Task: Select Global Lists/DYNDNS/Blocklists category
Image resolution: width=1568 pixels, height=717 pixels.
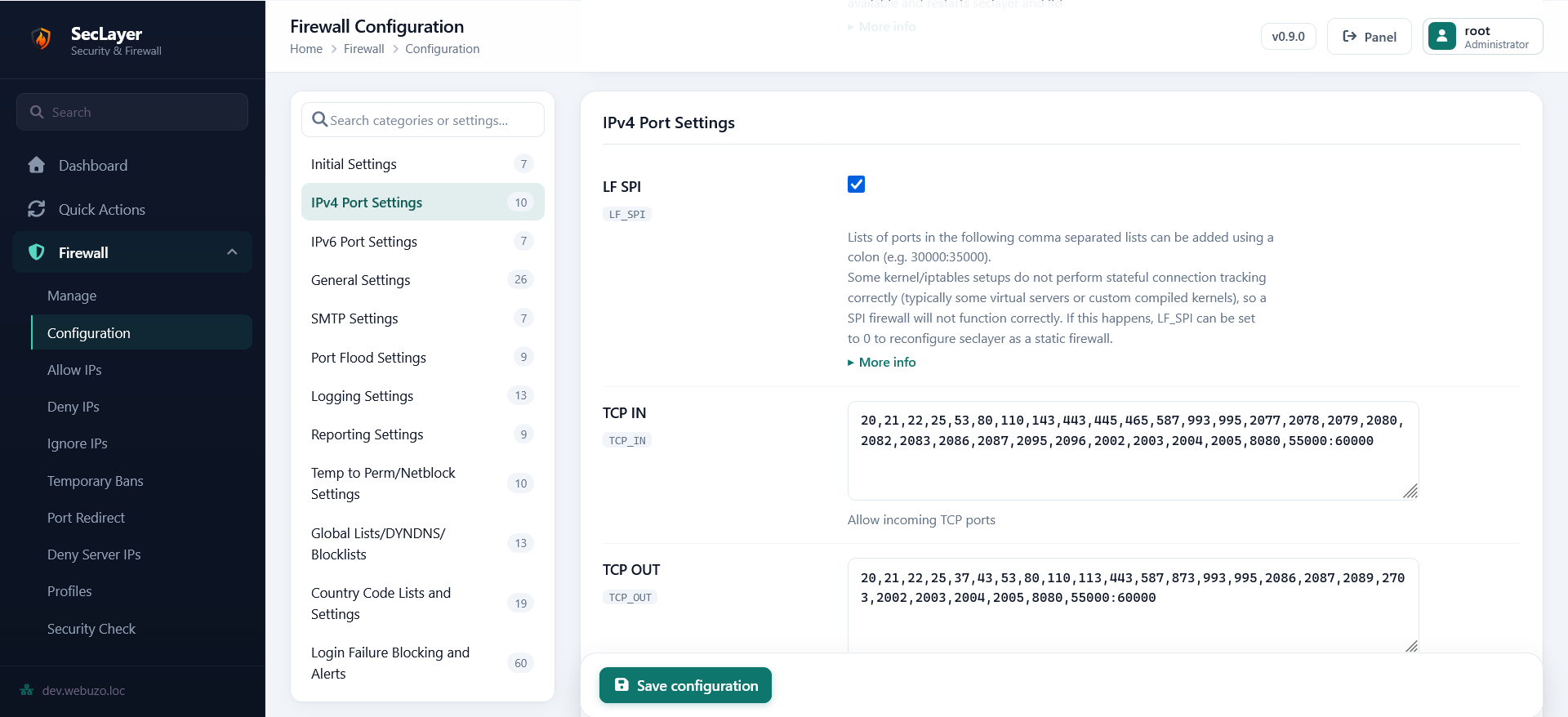Action: pyautogui.click(x=422, y=543)
